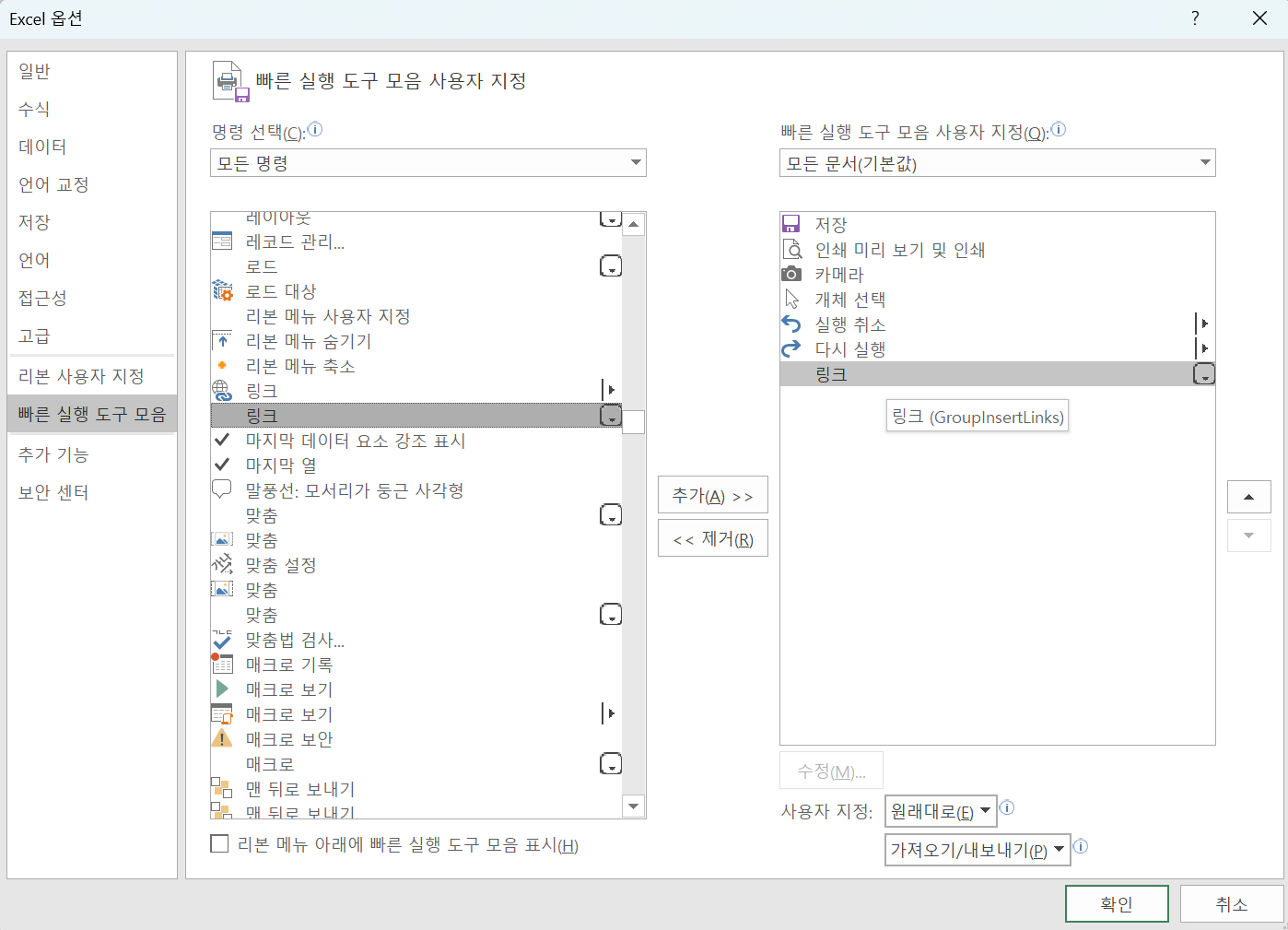Open the 추가 기능 options category
The height and width of the screenshot is (930, 1288).
[x=92, y=454]
